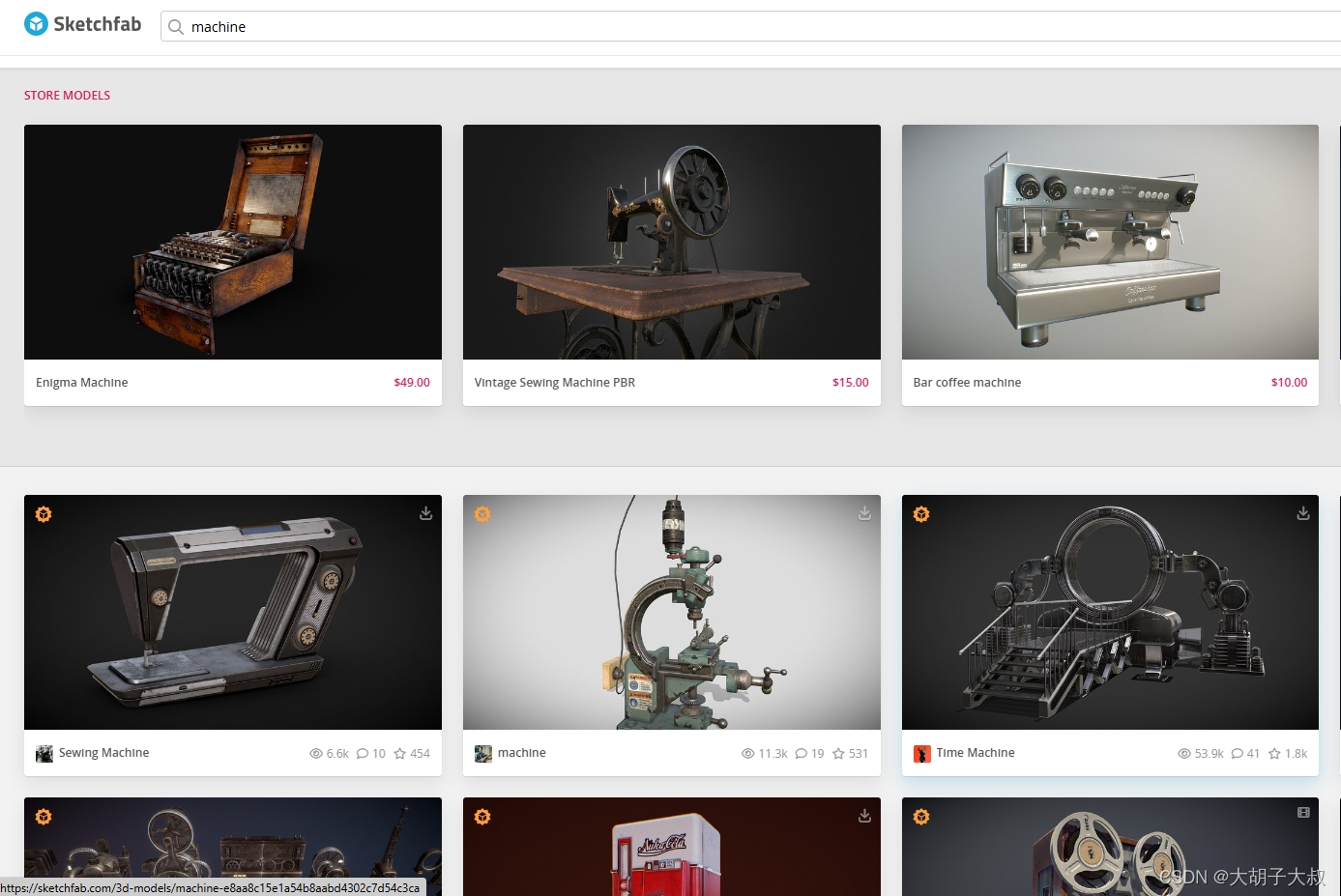Screen dimensions: 1341x896
Task: Click the star icon next to 531
Action: click(838, 754)
